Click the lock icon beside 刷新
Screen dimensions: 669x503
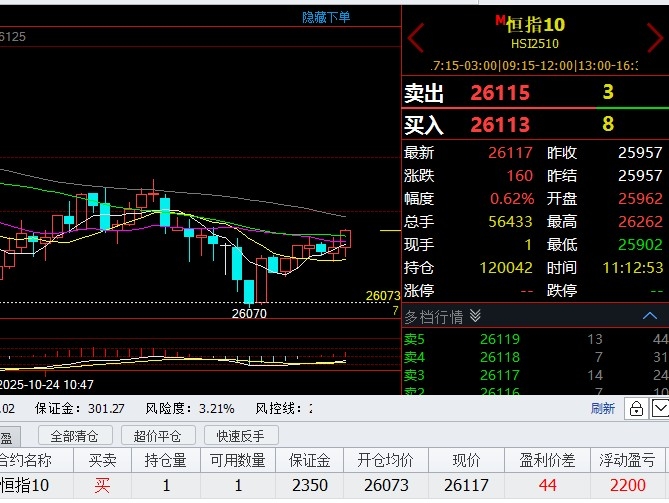coord(636,408)
